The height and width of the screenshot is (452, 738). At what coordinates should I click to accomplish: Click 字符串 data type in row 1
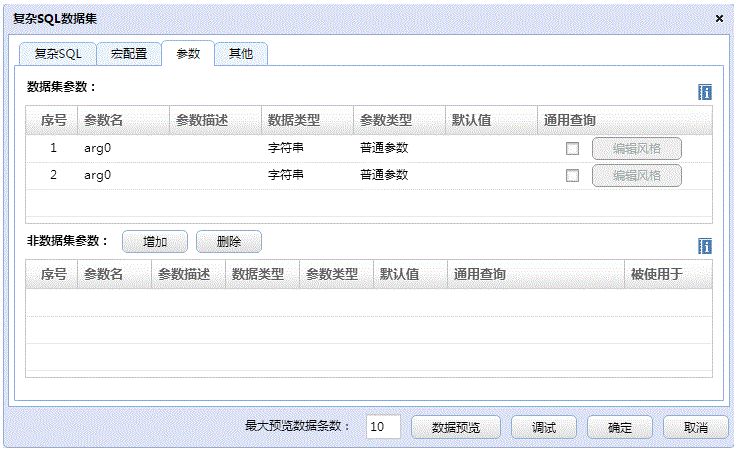(286, 148)
